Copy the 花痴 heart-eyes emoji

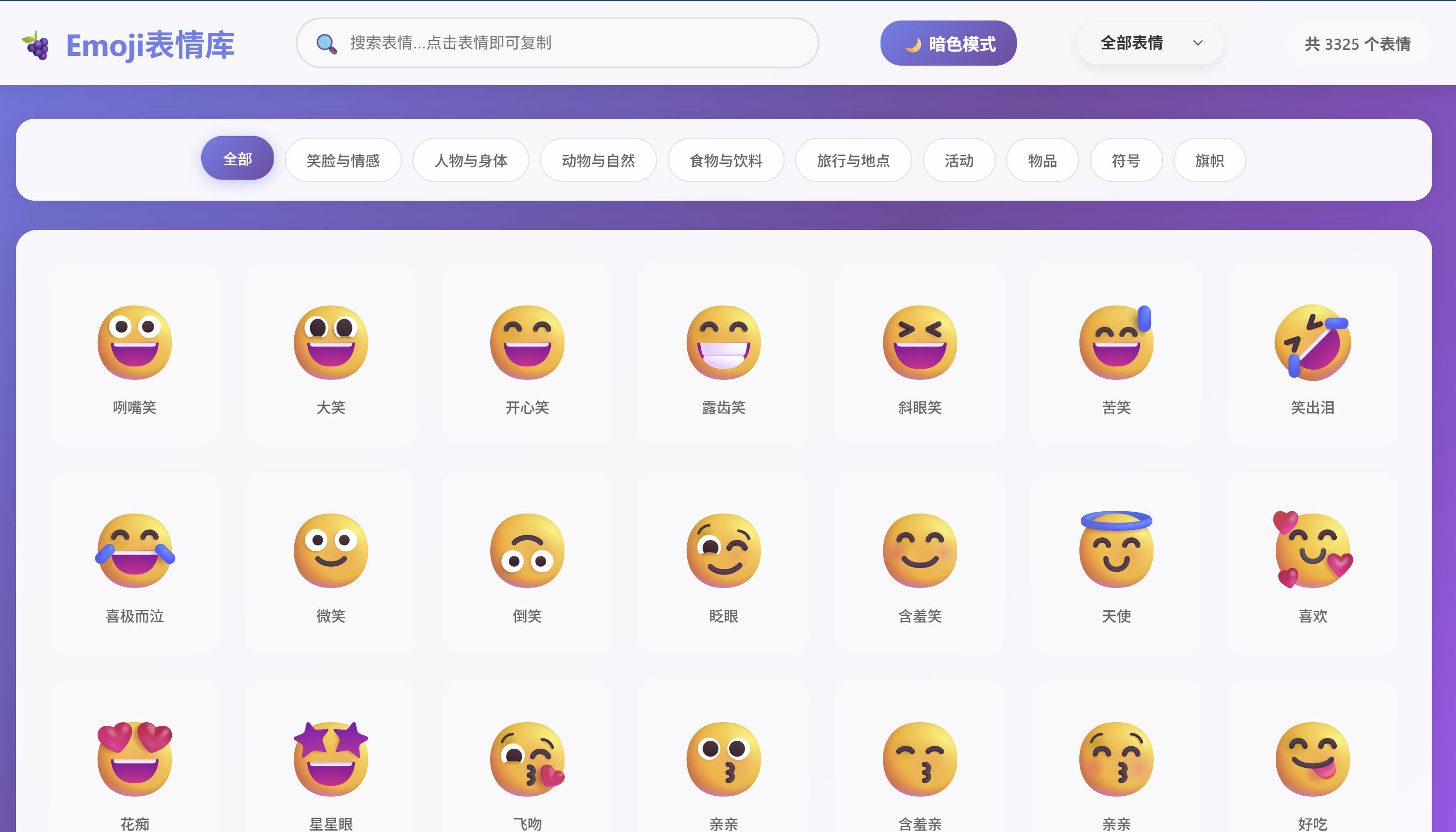point(134,758)
